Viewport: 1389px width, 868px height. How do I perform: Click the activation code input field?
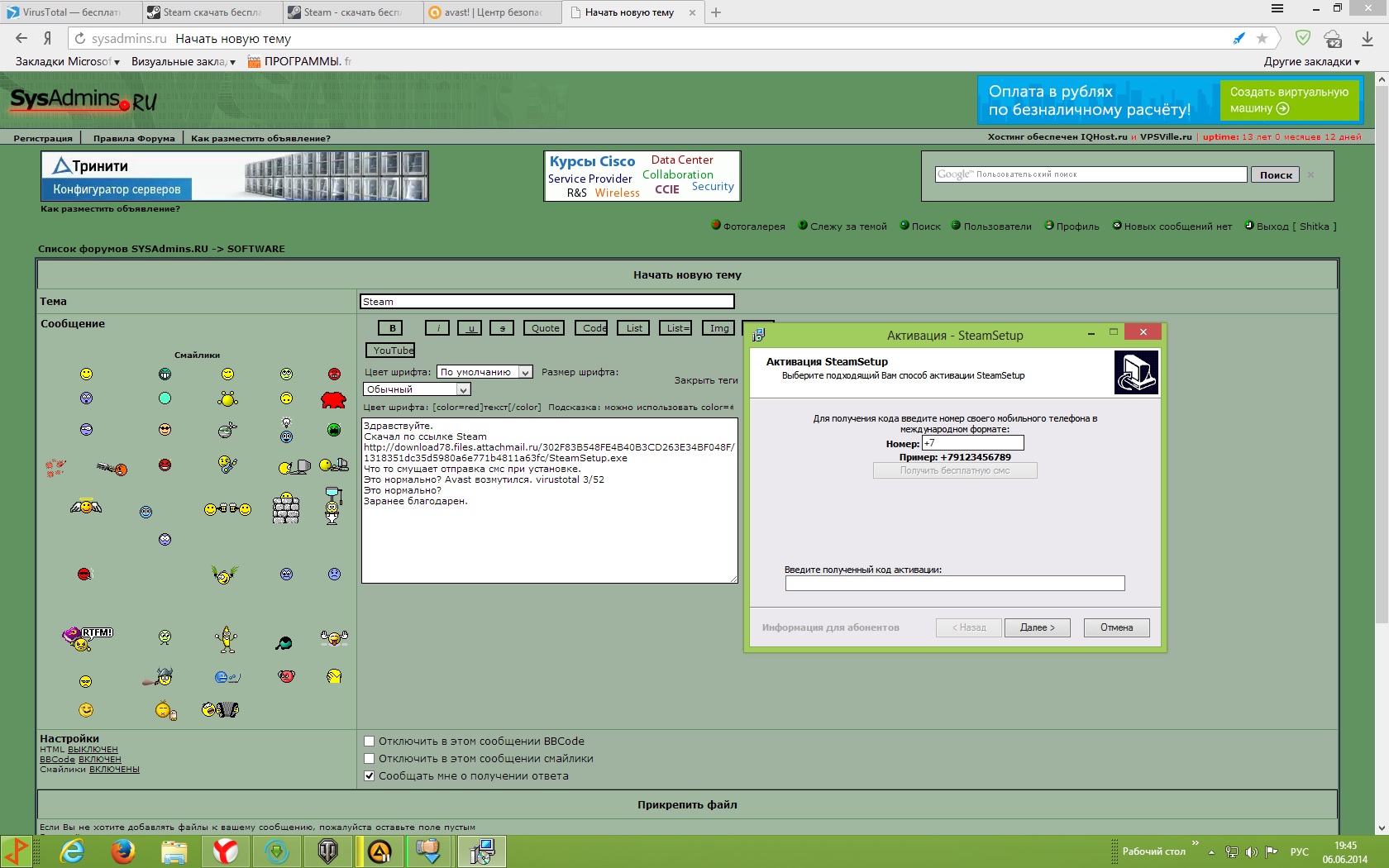[x=955, y=584]
